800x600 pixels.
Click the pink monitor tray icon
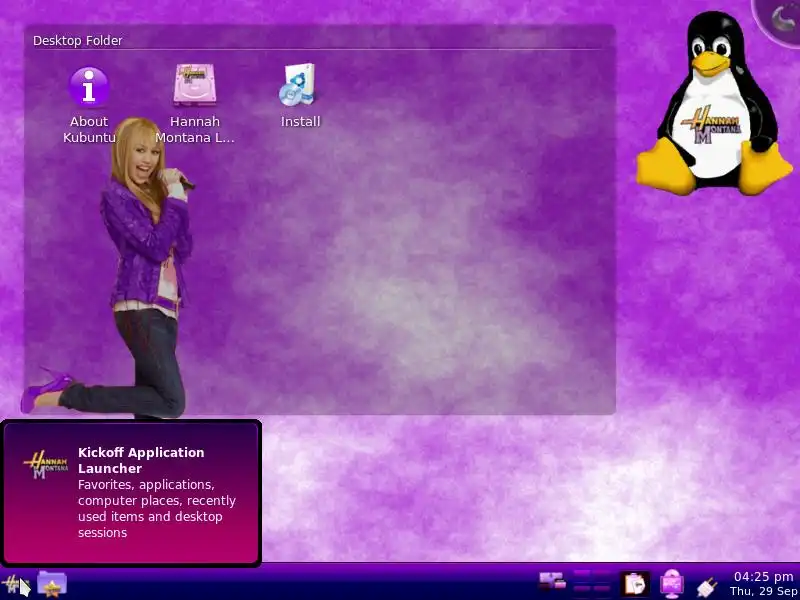pos(672,584)
